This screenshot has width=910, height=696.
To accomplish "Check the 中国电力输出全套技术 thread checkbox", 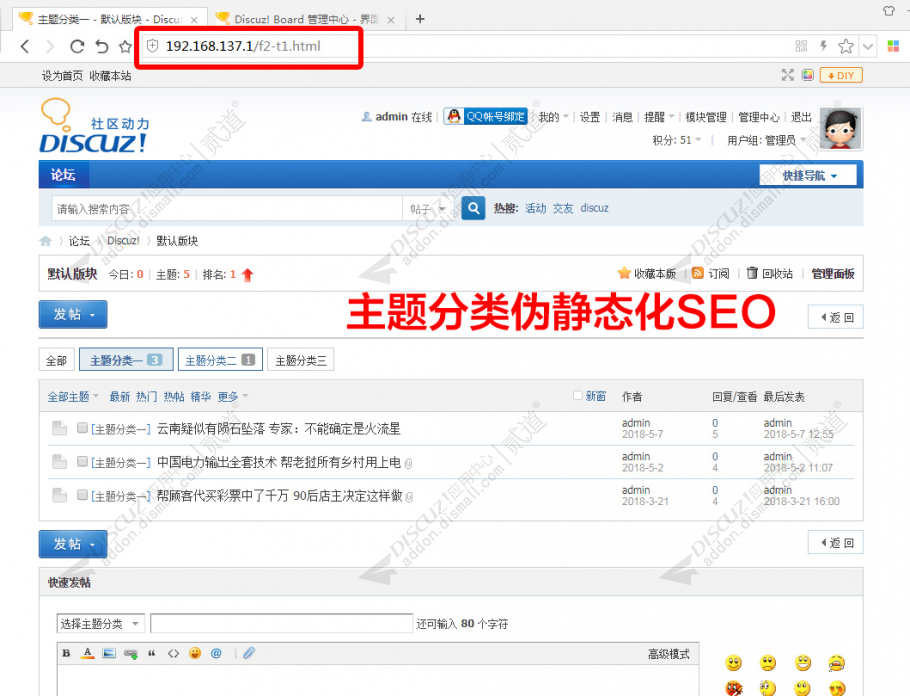I will point(82,461).
